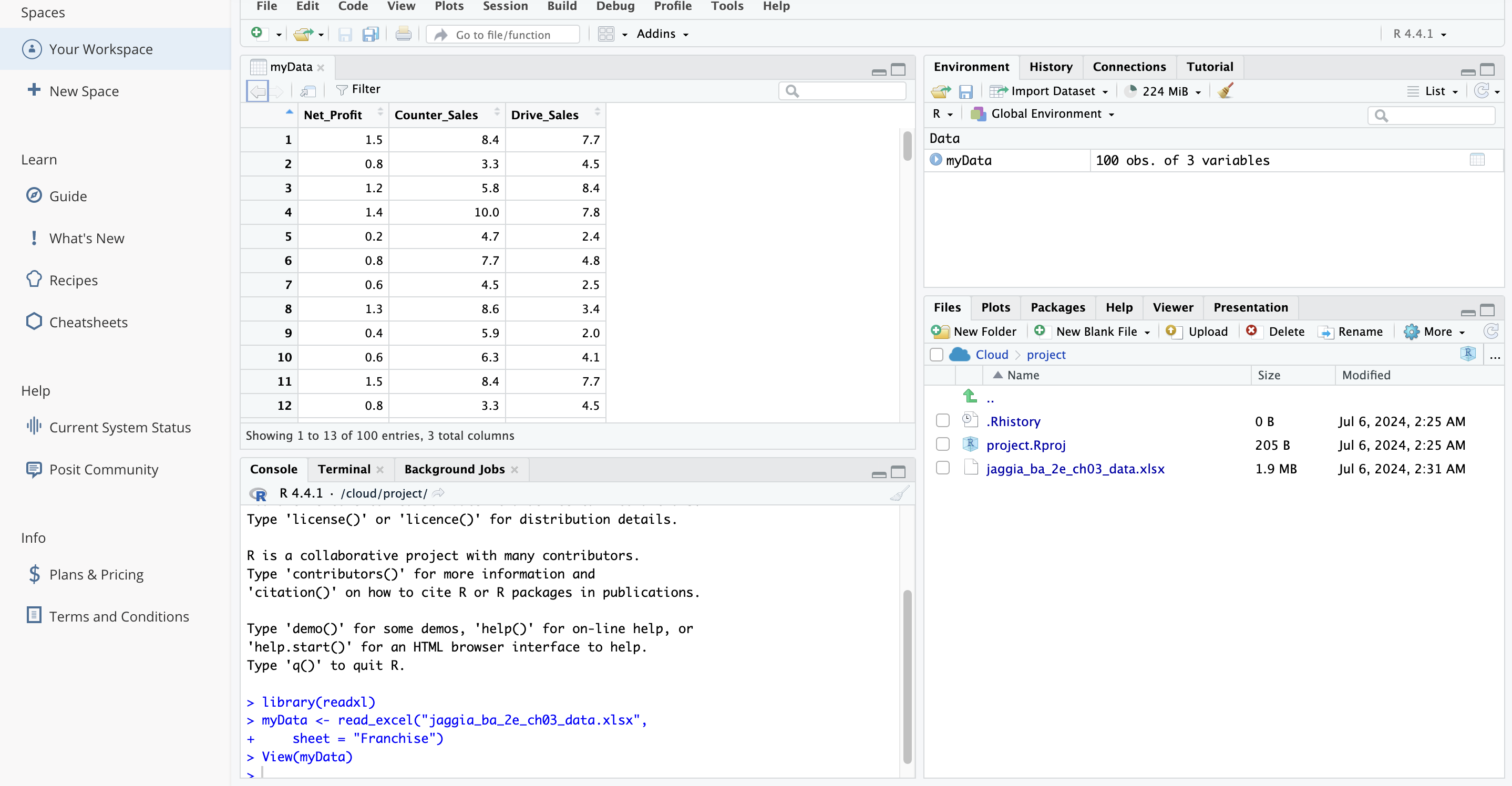Click the data viewer vertical scrollbar
1512x786 pixels.
tap(907, 146)
